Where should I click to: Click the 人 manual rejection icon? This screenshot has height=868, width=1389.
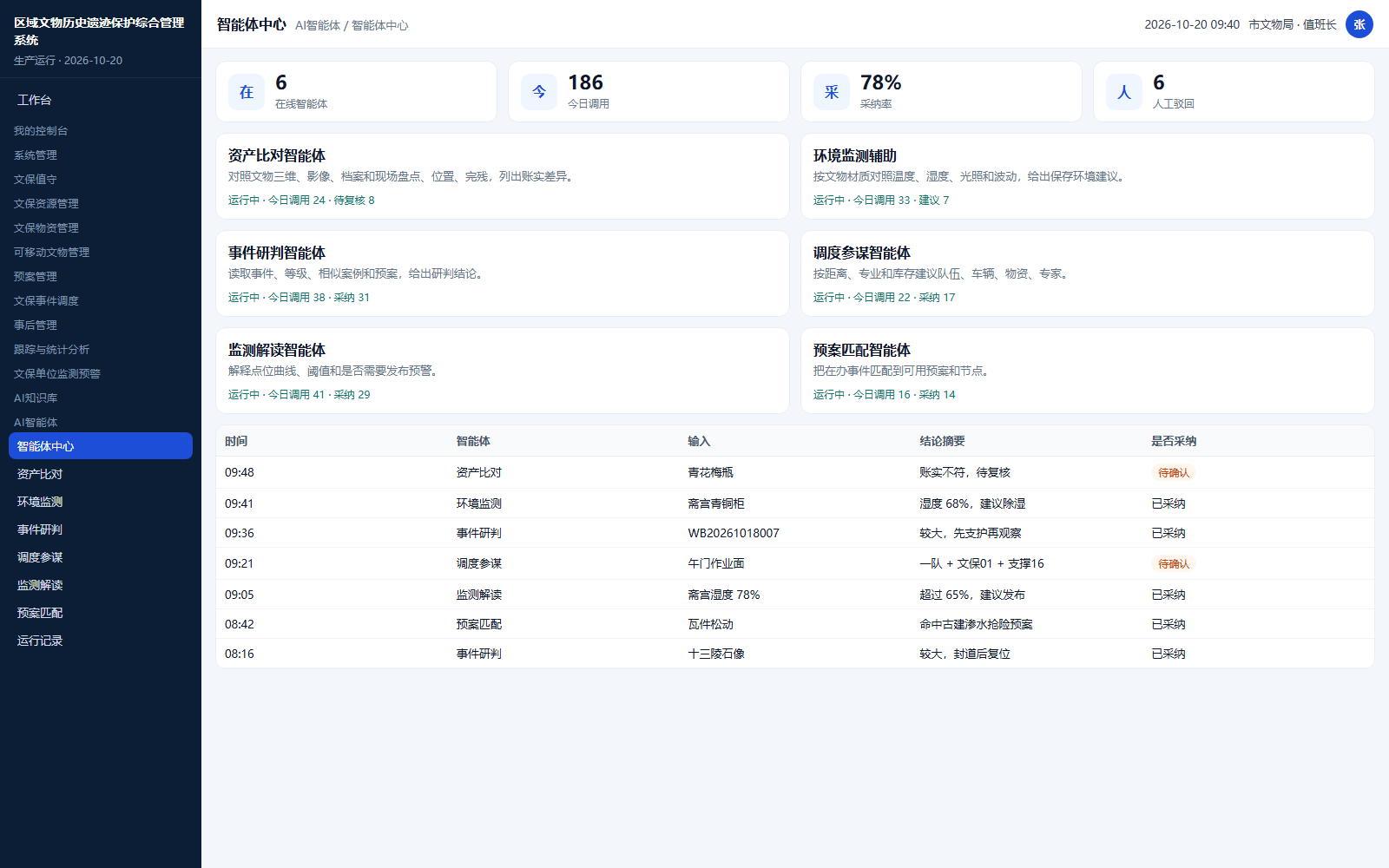1124,92
